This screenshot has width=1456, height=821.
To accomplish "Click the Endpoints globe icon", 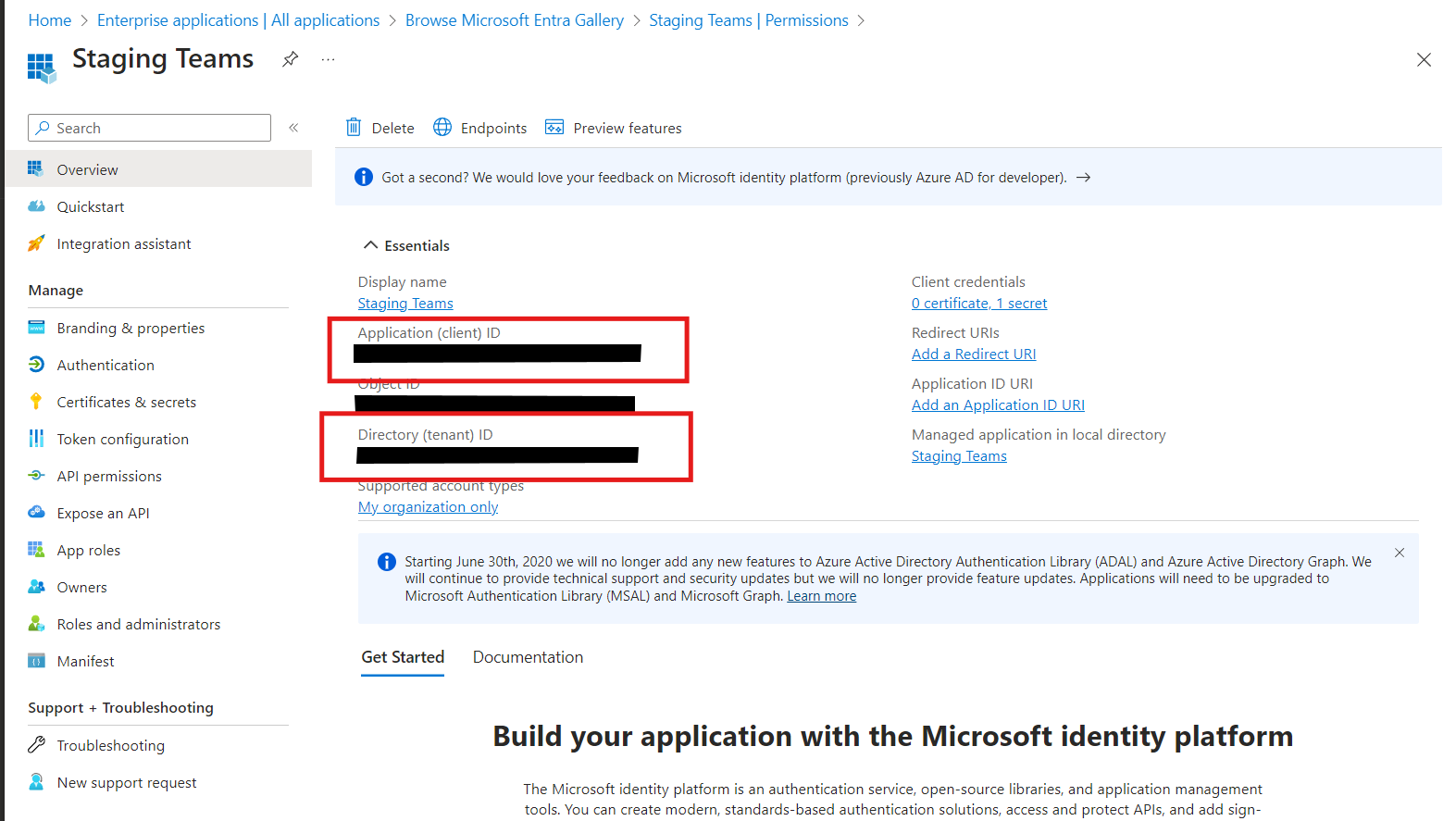I will 442,127.
